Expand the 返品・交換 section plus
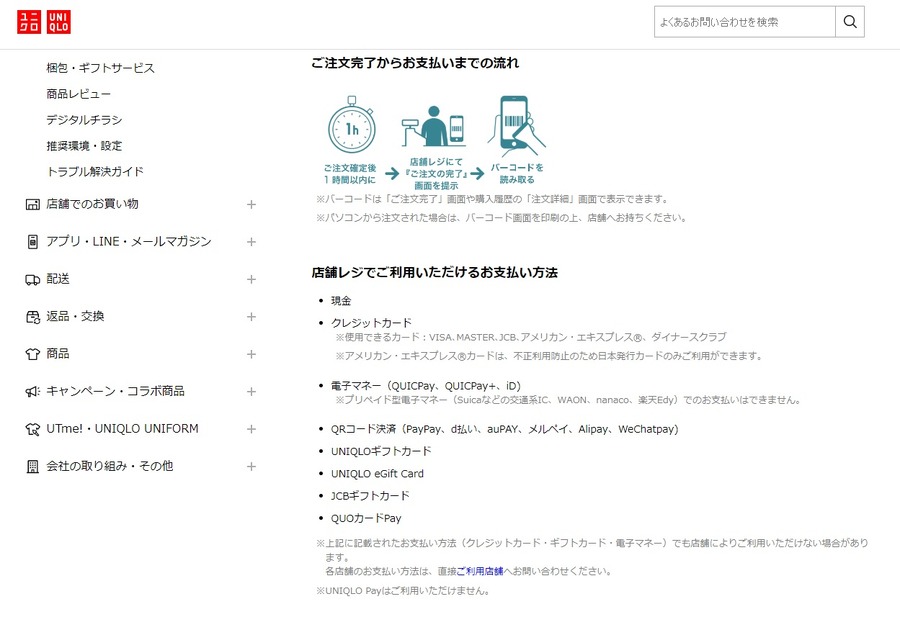 pos(251,317)
